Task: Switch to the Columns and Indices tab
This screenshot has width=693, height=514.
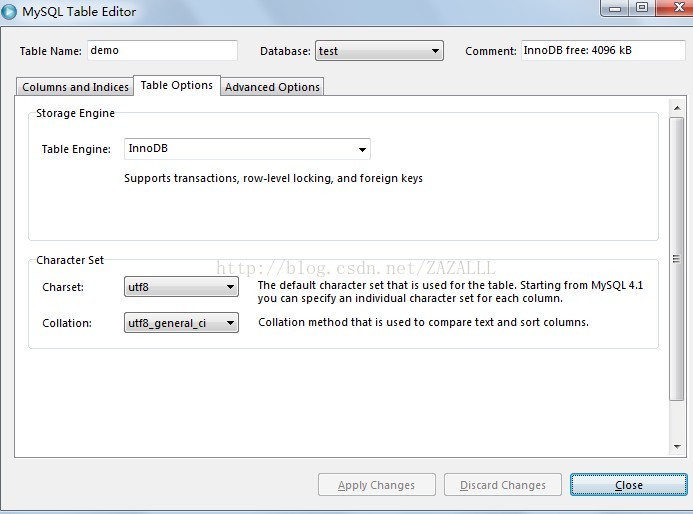Action: click(x=75, y=87)
